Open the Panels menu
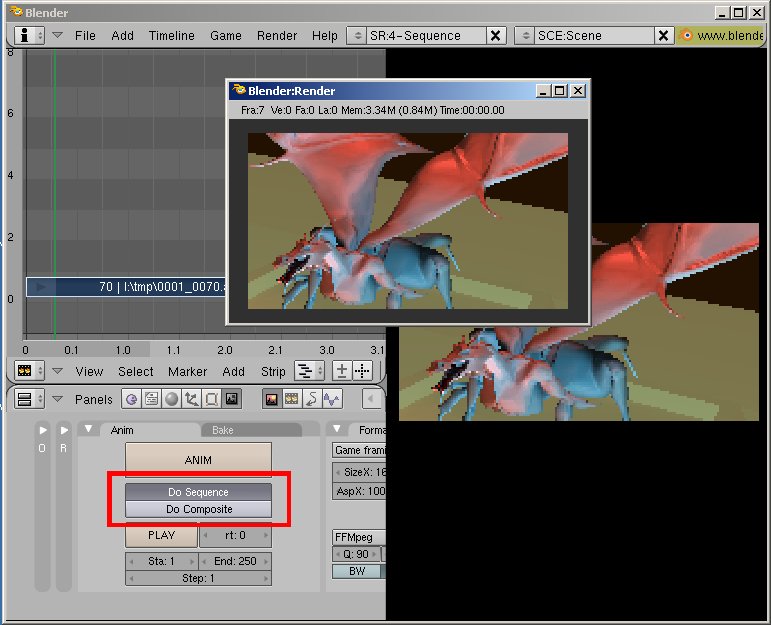Screen dimensions: 771x625 click(x=93, y=399)
